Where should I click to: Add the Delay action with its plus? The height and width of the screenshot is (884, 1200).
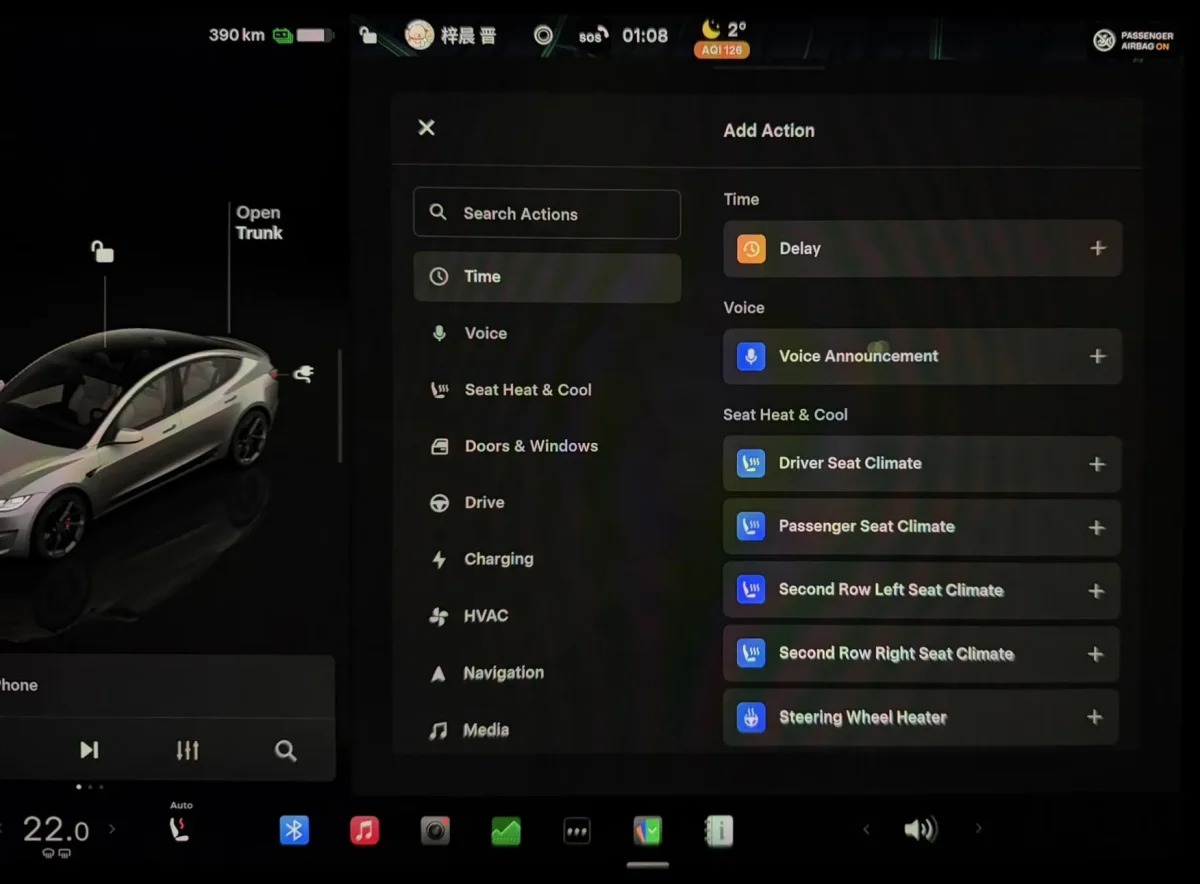(1098, 248)
